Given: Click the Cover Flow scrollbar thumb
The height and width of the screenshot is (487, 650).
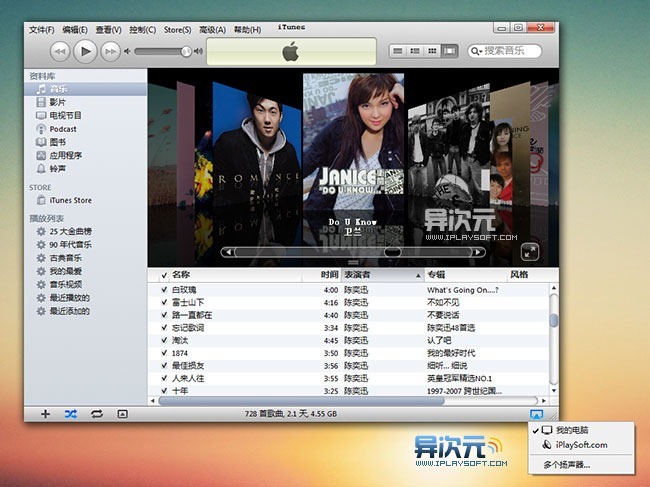Looking at the screenshot, I should [392, 252].
